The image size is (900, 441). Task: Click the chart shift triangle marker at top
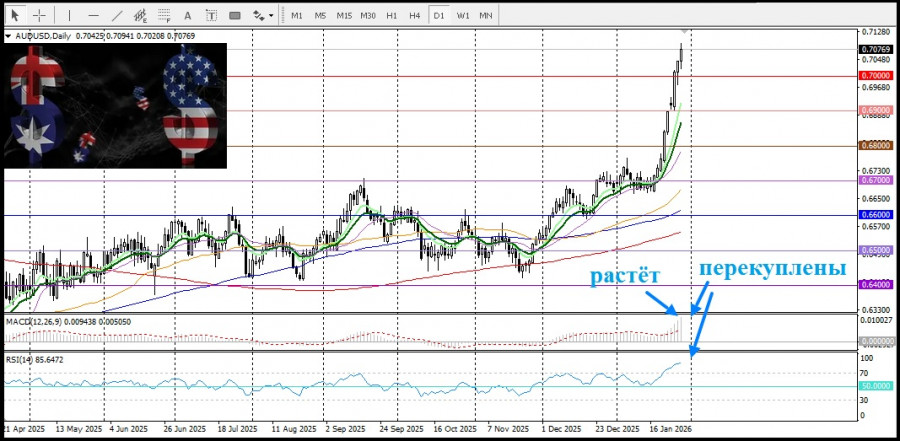click(x=684, y=30)
